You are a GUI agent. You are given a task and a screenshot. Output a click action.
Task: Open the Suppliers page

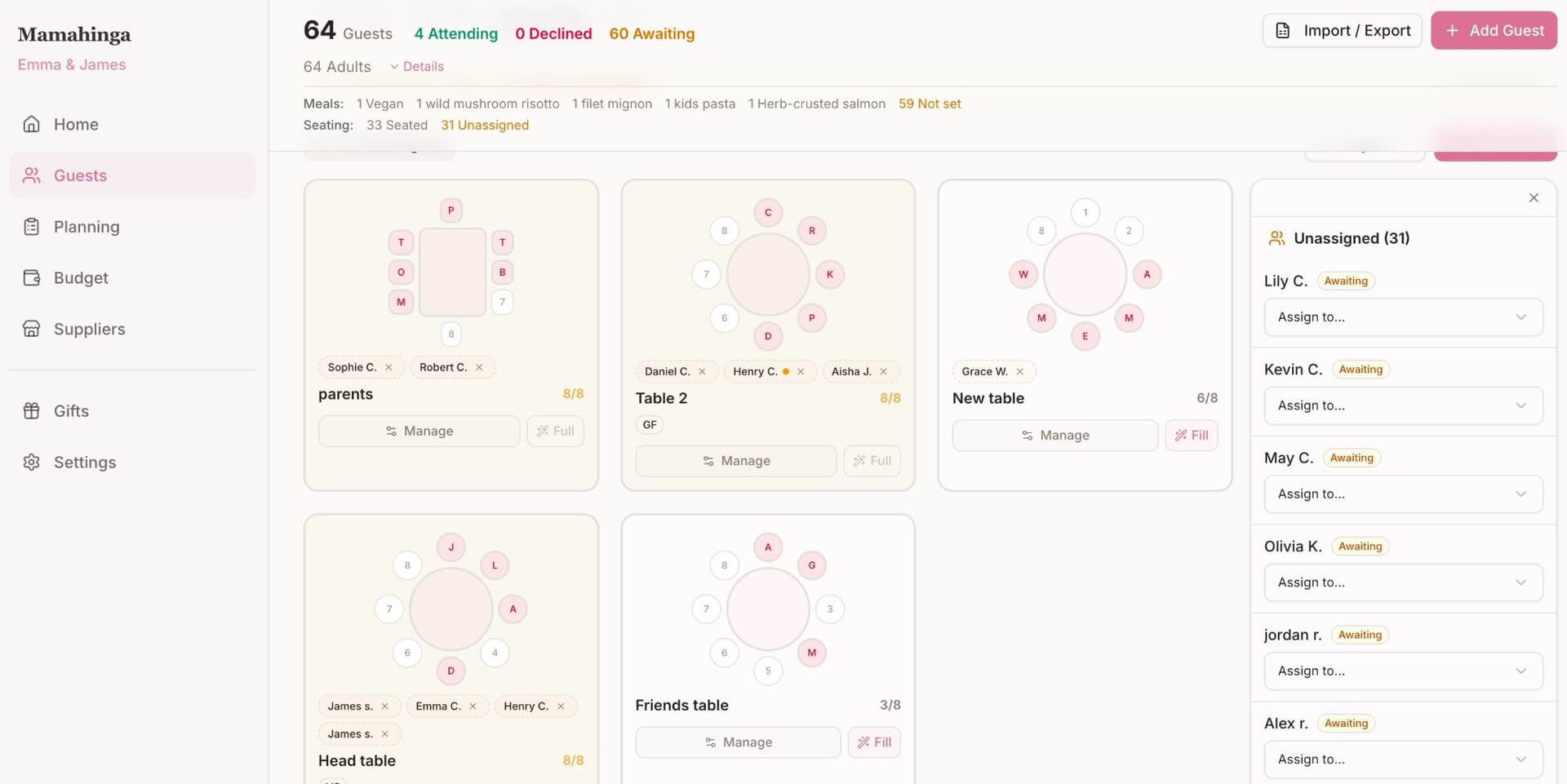tap(89, 329)
